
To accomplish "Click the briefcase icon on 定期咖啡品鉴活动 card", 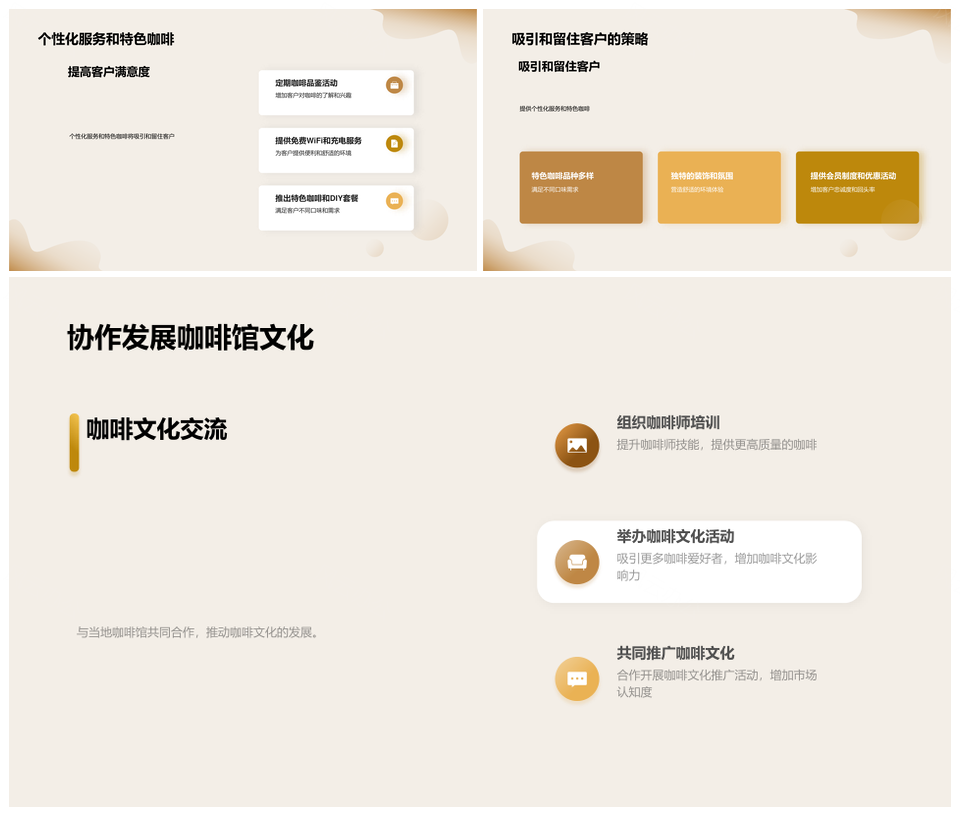I will click(394, 86).
